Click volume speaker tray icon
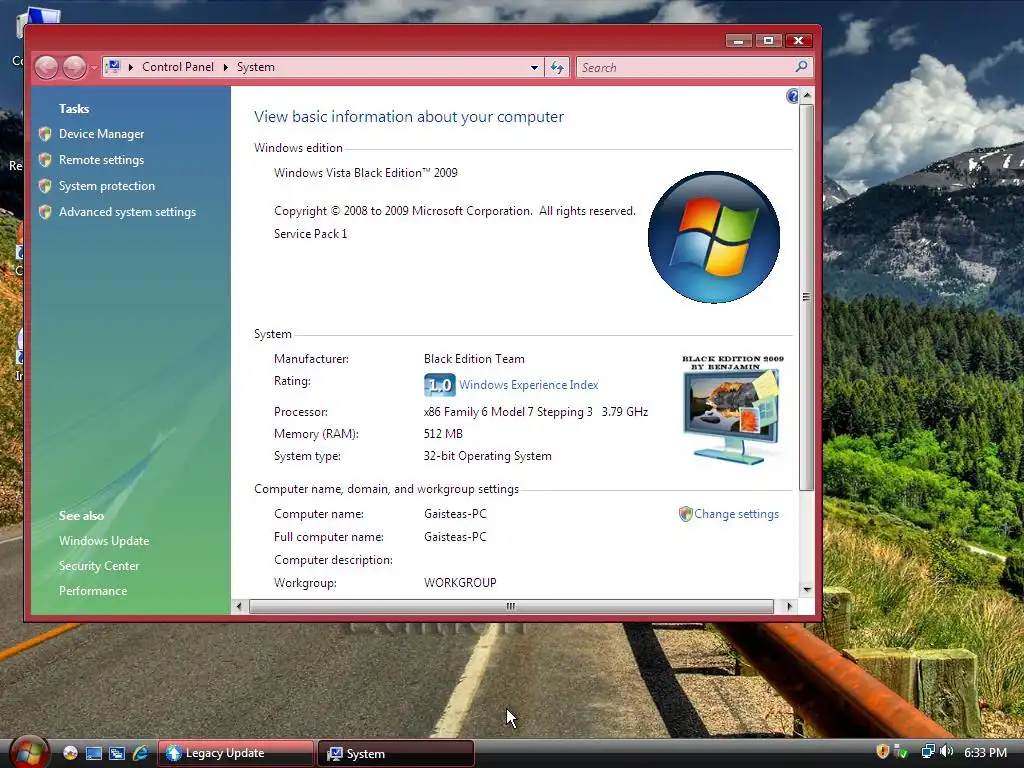 click(x=946, y=752)
